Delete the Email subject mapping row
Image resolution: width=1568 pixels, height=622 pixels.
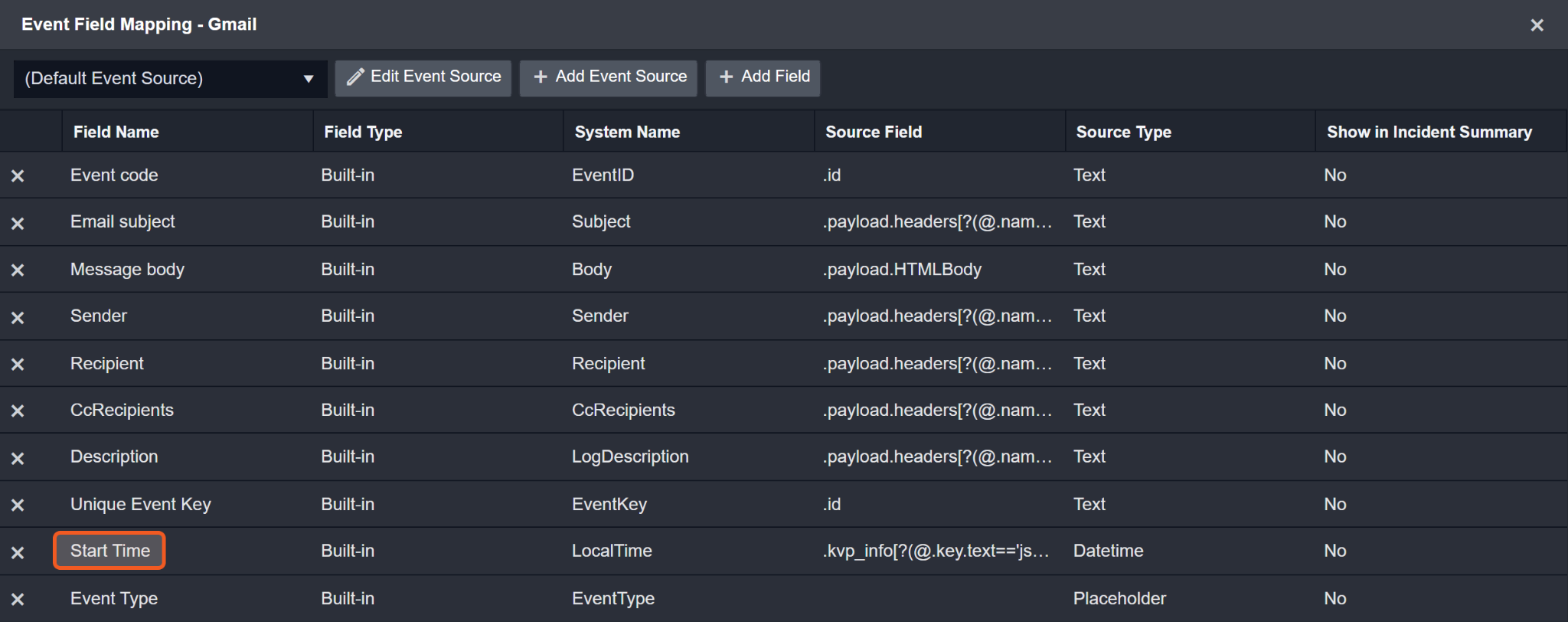coord(18,224)
